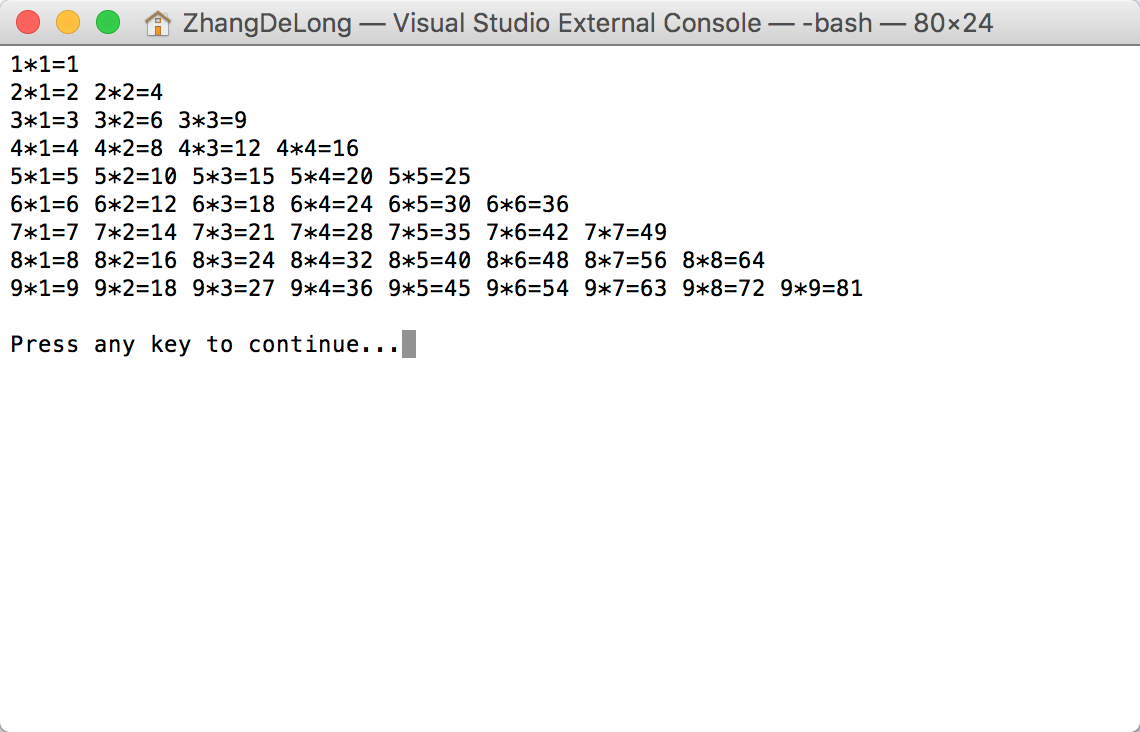Click on the text 1*1=1
This screenshot has width=1140, height=732.
(44, 65)
